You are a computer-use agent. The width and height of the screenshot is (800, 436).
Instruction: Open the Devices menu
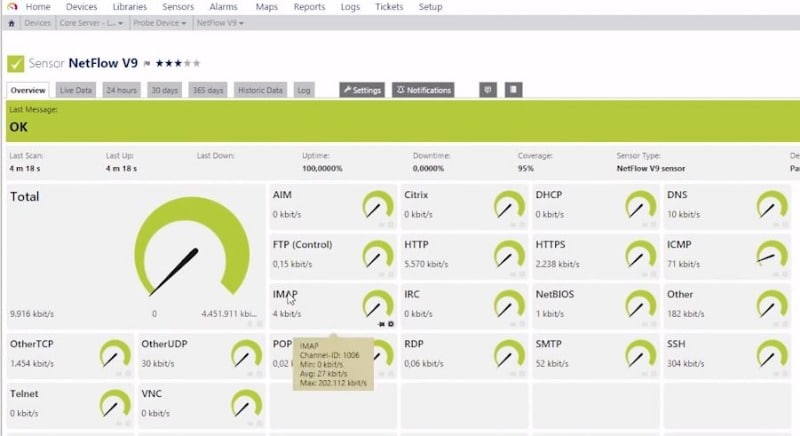82,7
